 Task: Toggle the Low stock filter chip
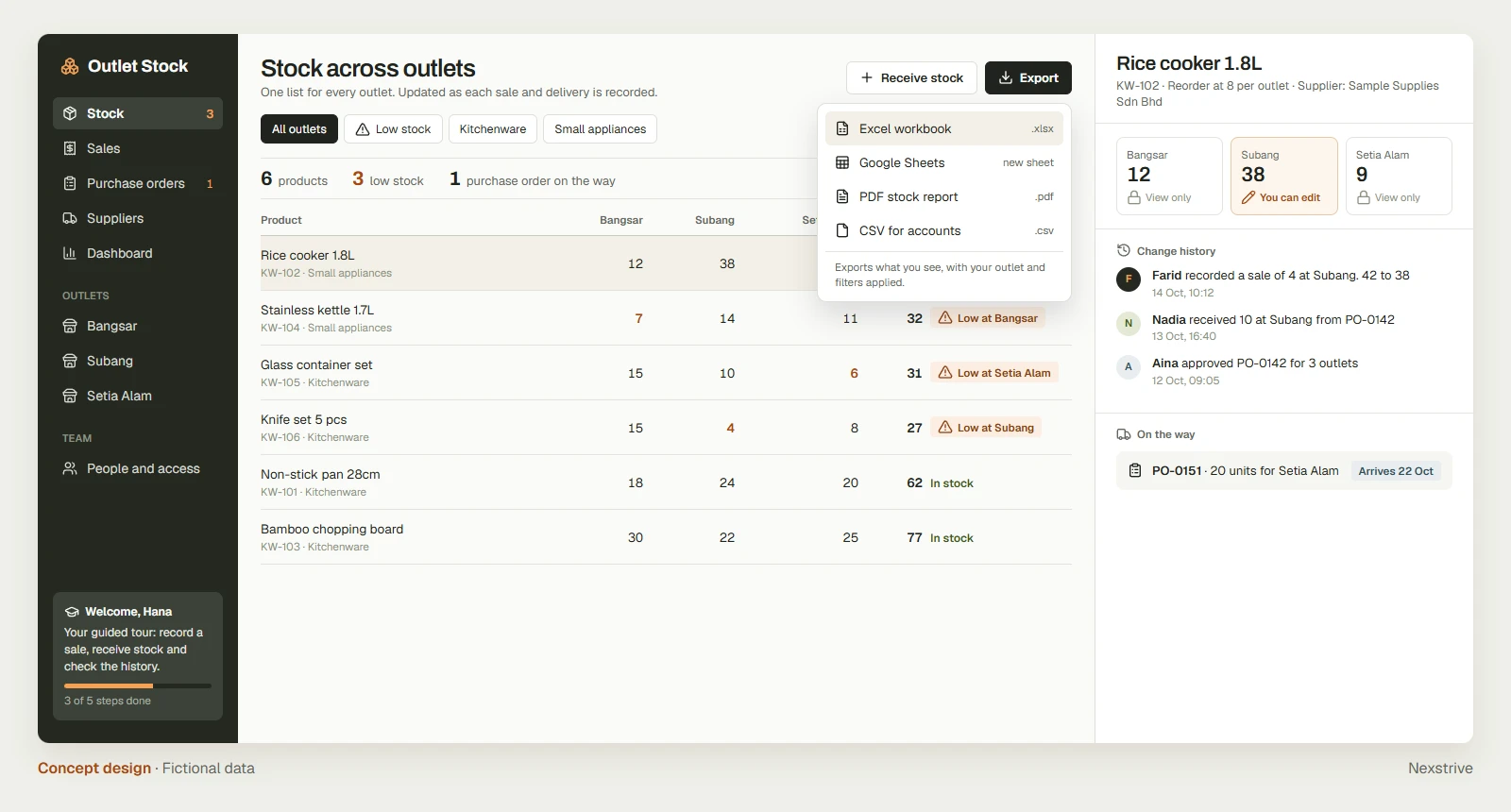click(x=393, y=129)
